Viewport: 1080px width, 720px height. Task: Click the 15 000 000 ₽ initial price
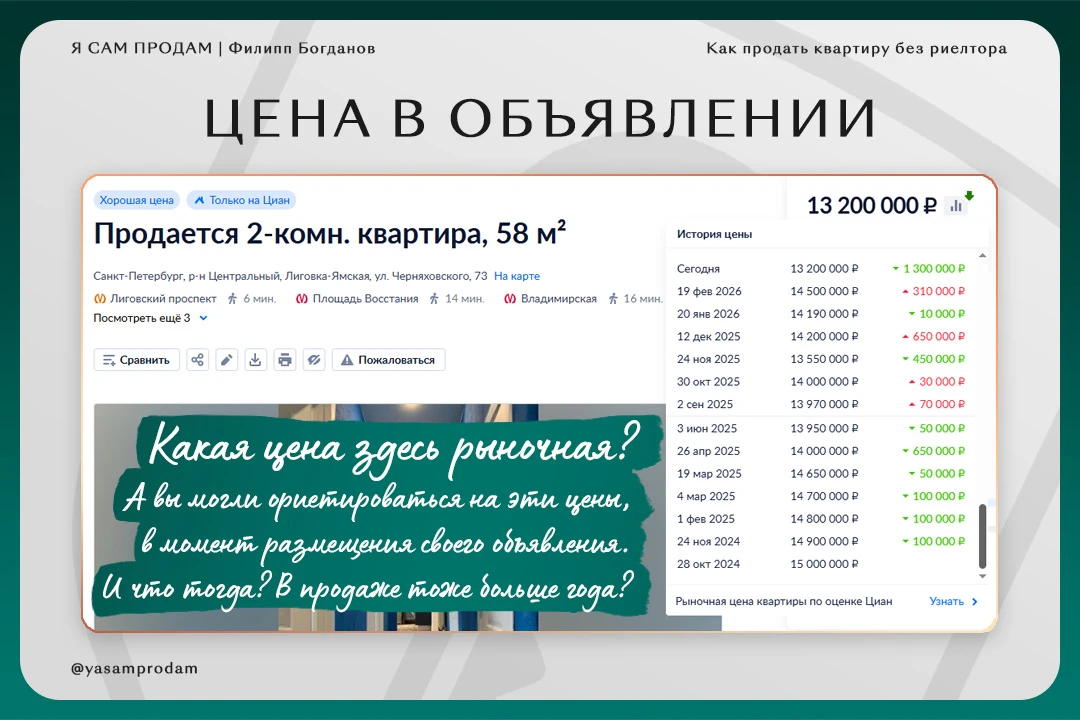tap(824, 564)
